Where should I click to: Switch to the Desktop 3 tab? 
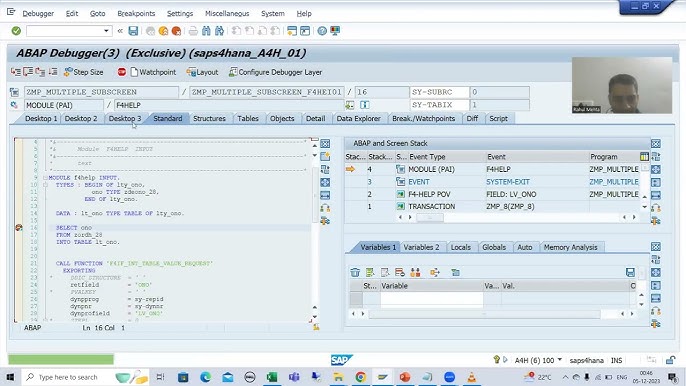[x=125, y=119]
